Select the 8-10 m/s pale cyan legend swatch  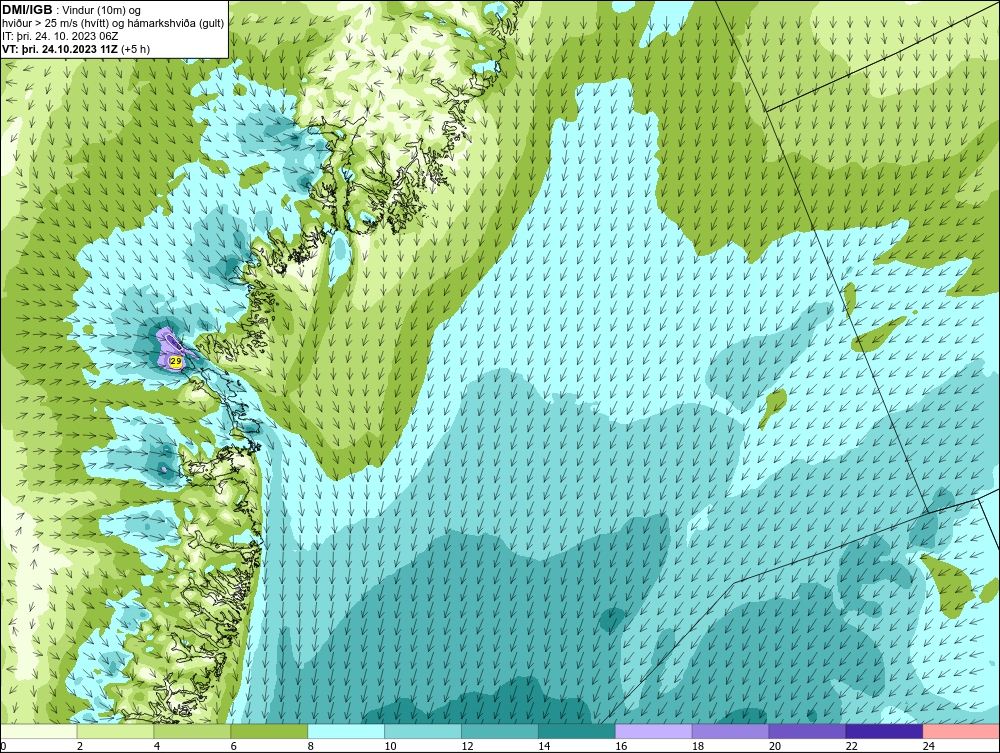346,731
